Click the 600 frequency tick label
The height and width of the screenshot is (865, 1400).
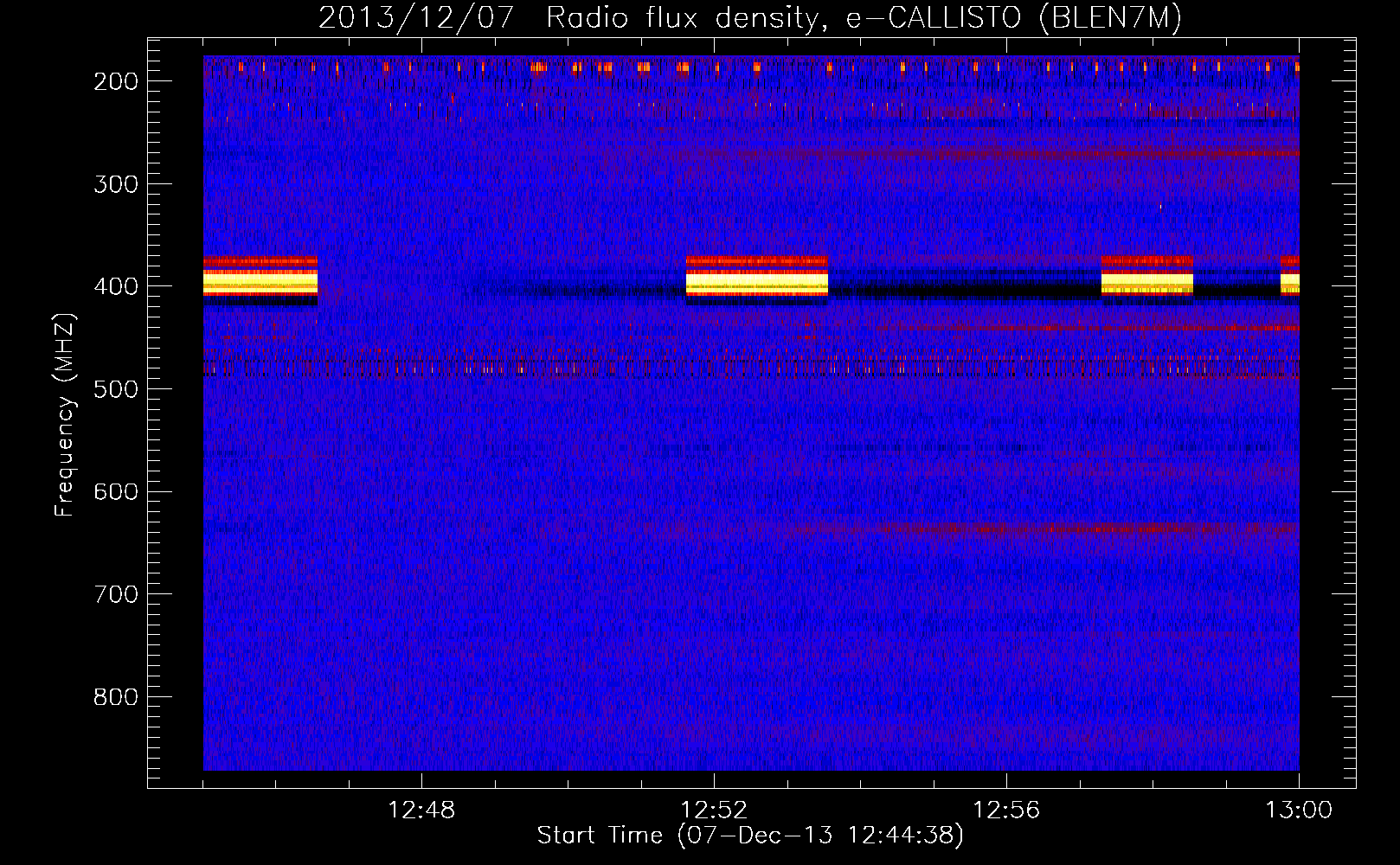pos(115,491)
